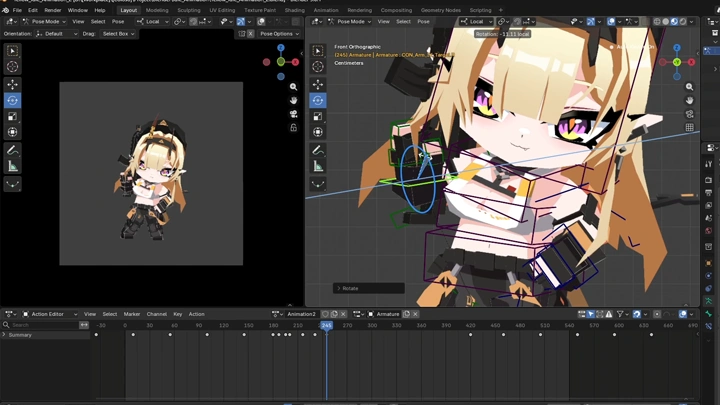Open Local transform orientation dropdown in left viewport
Screen dimensions: 720x405
tap(152, 22)
